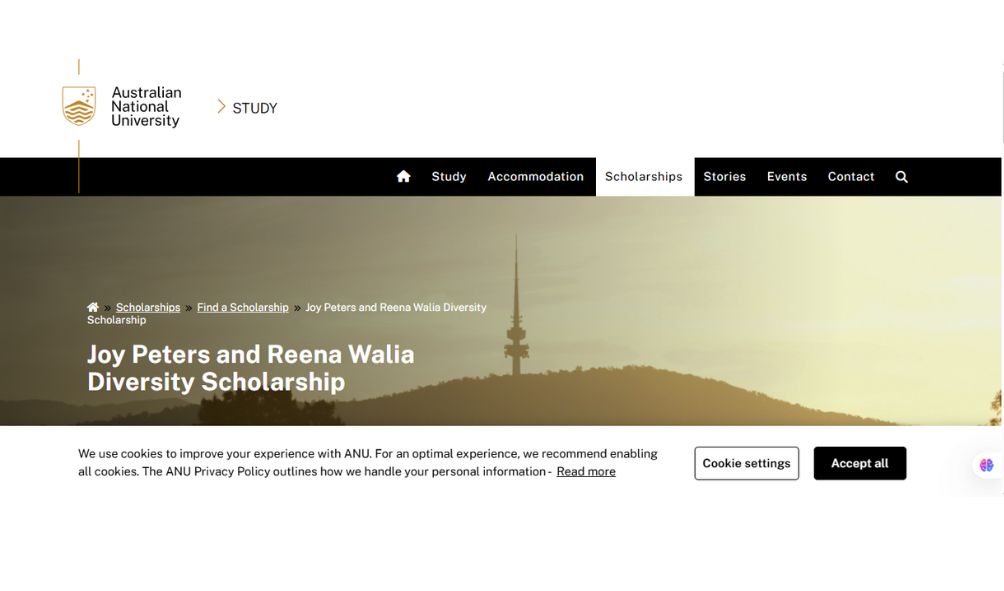Click the STUDY header link

pos(255,108)
